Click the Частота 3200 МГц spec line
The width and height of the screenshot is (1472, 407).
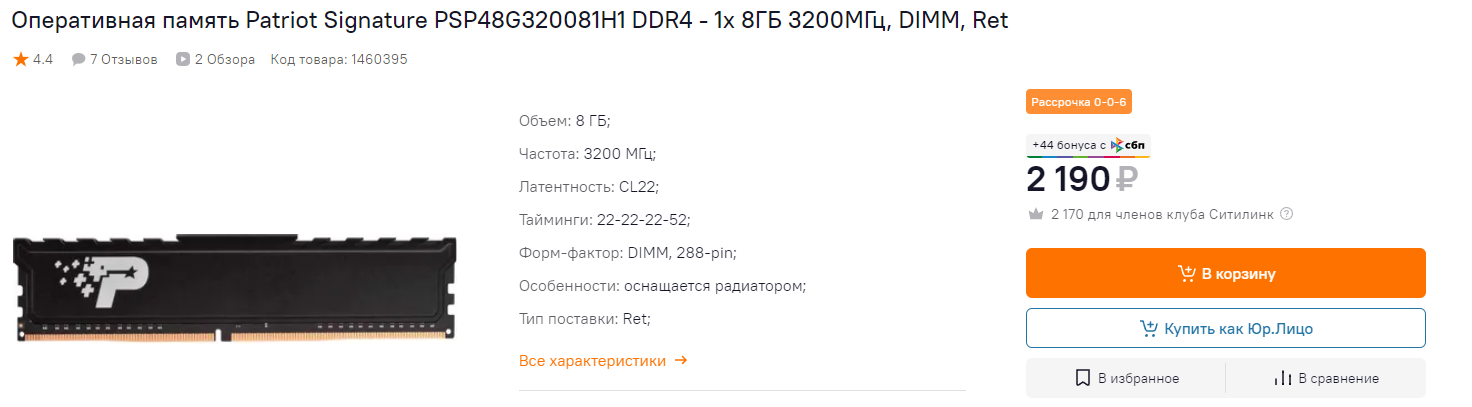point(587,154)
